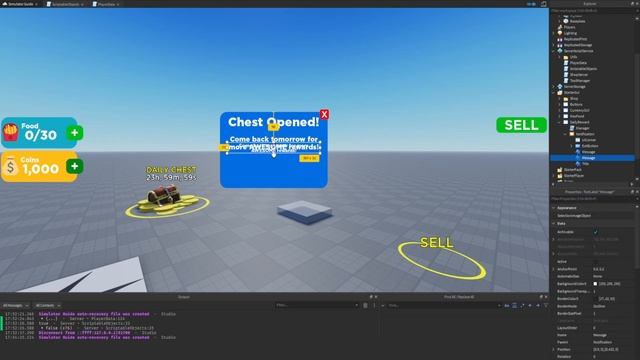Click the green plus next to Food
Viewport: 640px width, 360px height.
(x=75, y=133)
